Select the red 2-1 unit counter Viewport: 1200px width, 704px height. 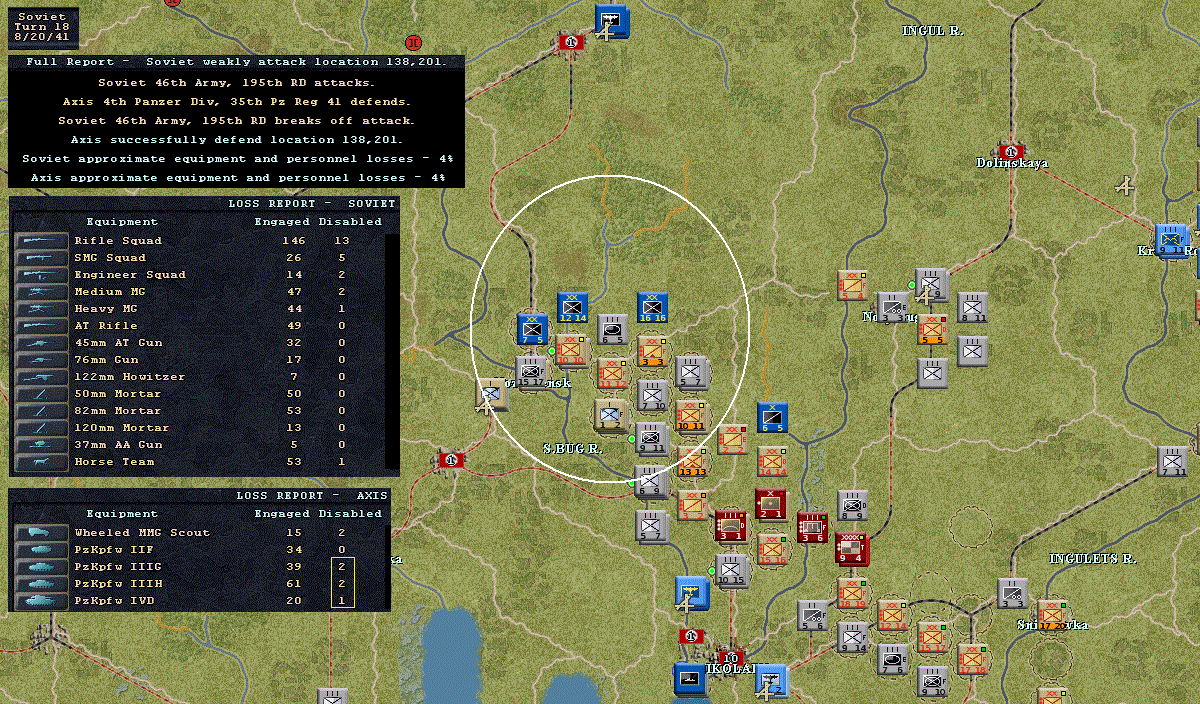coord(771,504)
